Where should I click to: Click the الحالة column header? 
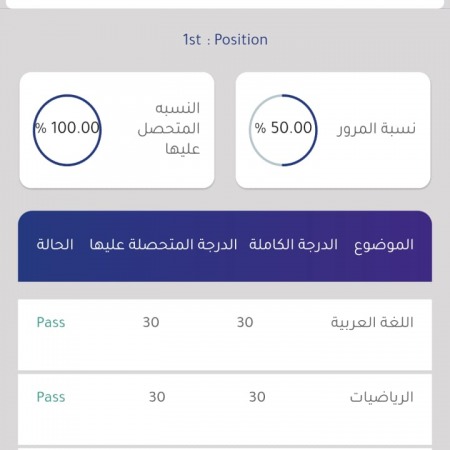[x=55, y=244]
